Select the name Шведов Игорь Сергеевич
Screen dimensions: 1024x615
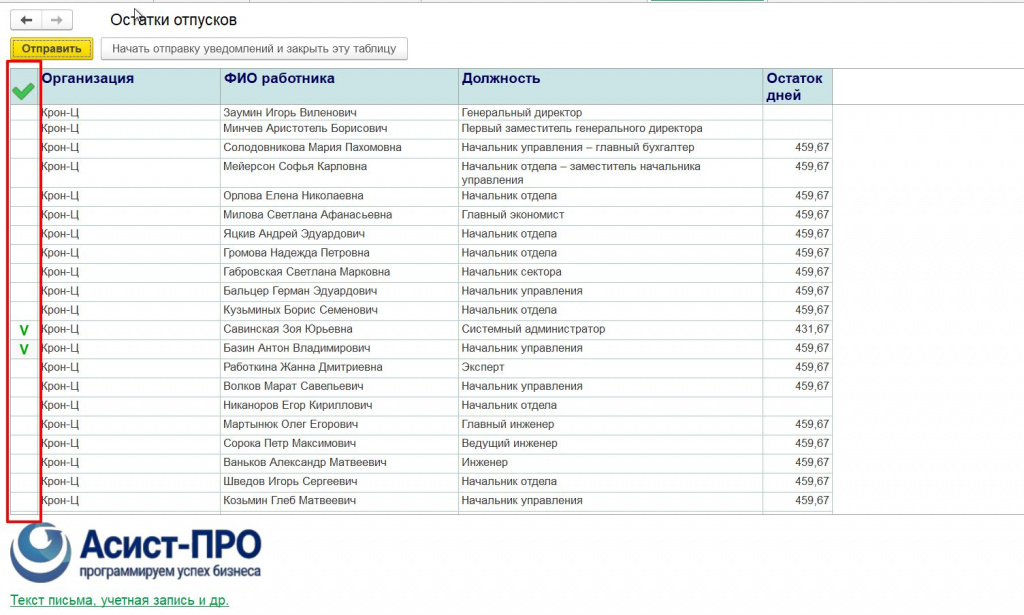[290, 481]
